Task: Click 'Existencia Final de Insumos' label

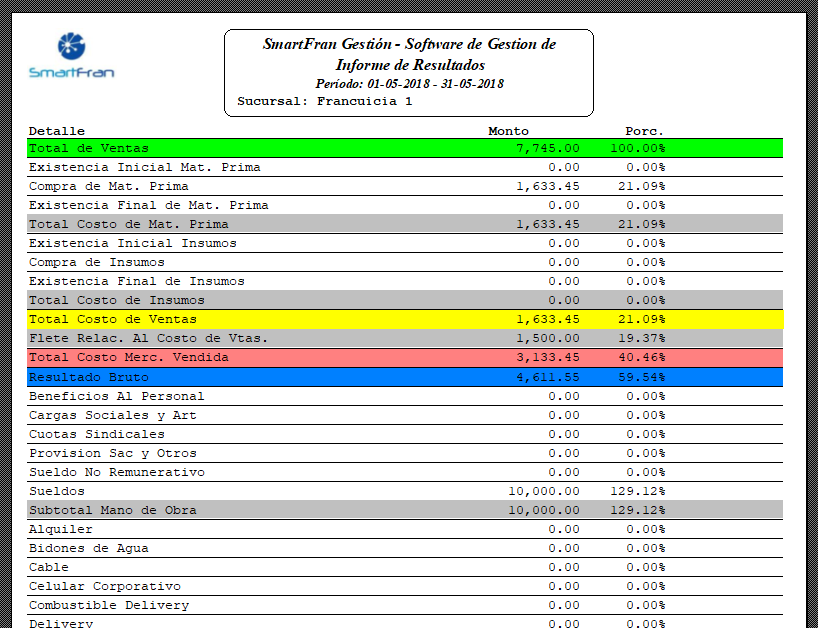Action: (x=137, y=281)
